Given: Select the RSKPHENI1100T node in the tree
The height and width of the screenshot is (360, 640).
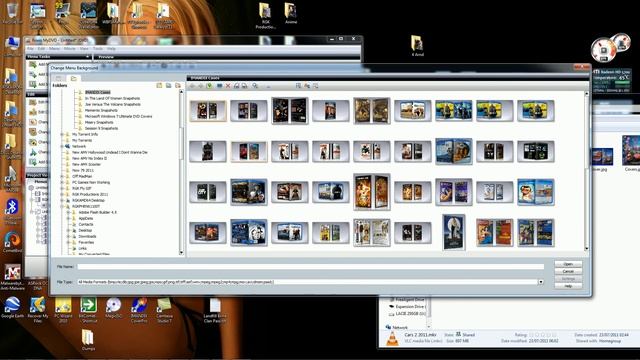Looking at the screenshot, I should point(86,207).
